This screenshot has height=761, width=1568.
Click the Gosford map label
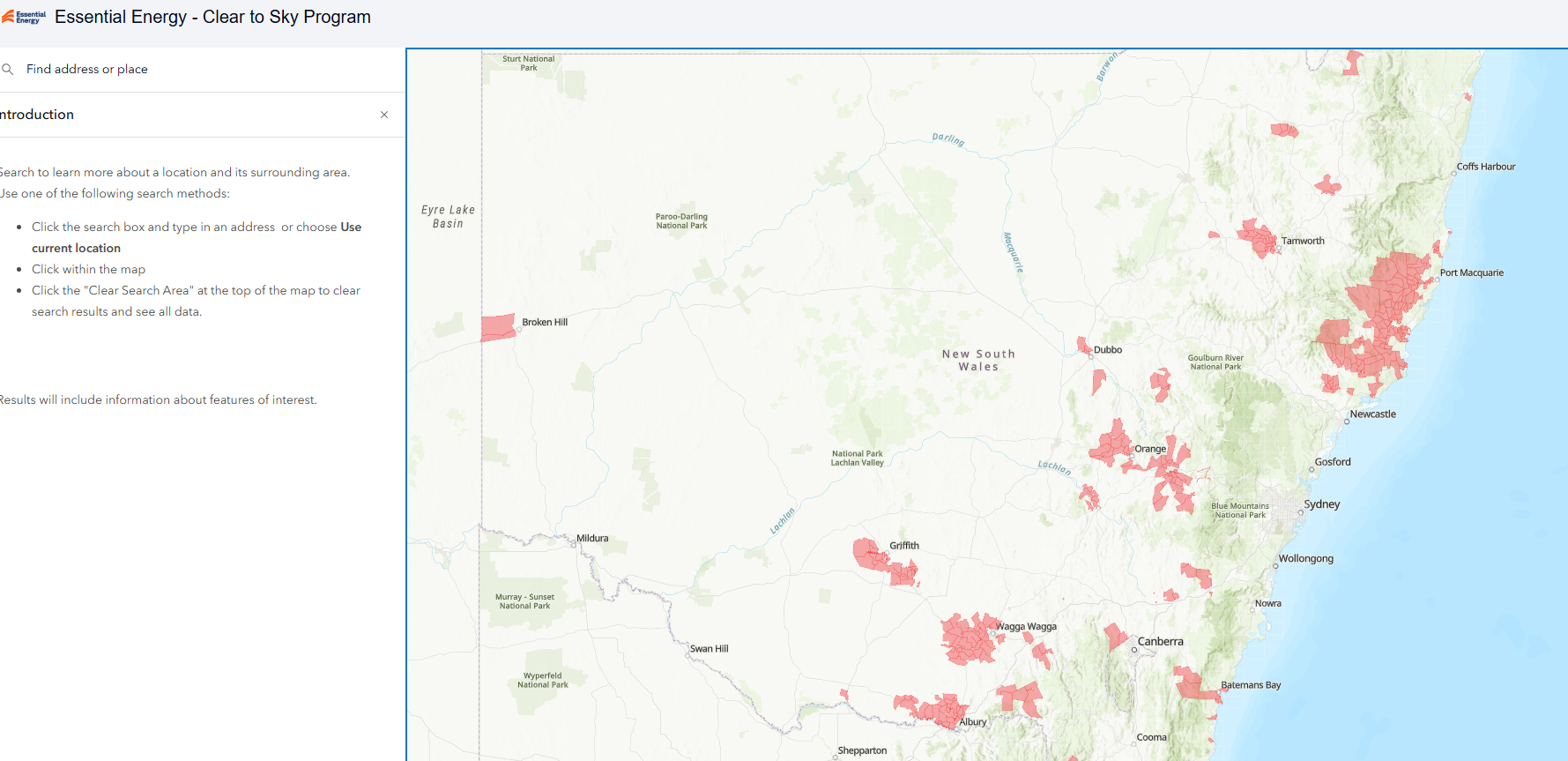pyautogui.click(x=1333, y=462)
